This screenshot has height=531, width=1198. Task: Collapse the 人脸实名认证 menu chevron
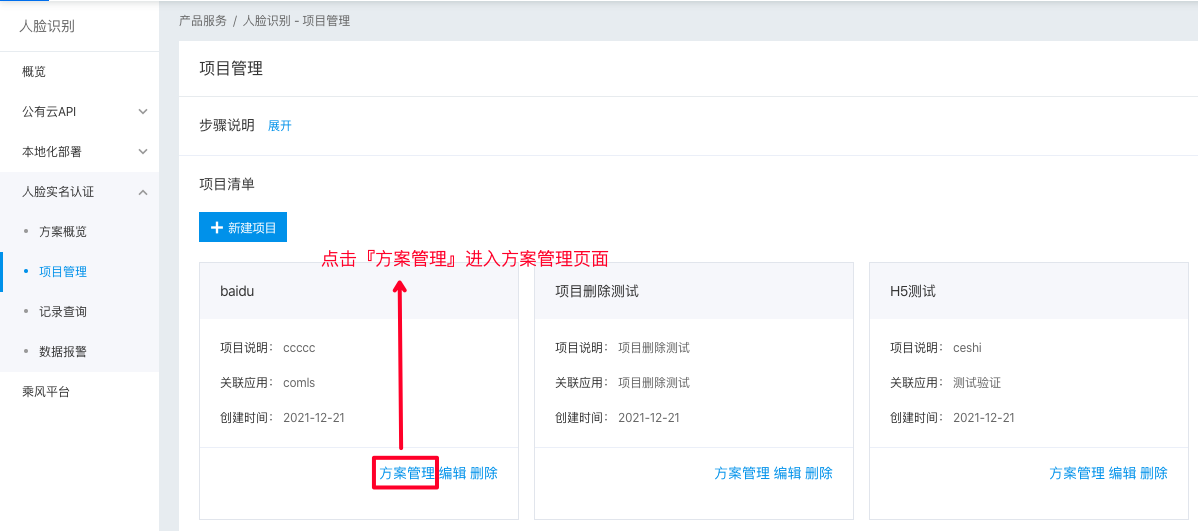click(x=143, y=192)
